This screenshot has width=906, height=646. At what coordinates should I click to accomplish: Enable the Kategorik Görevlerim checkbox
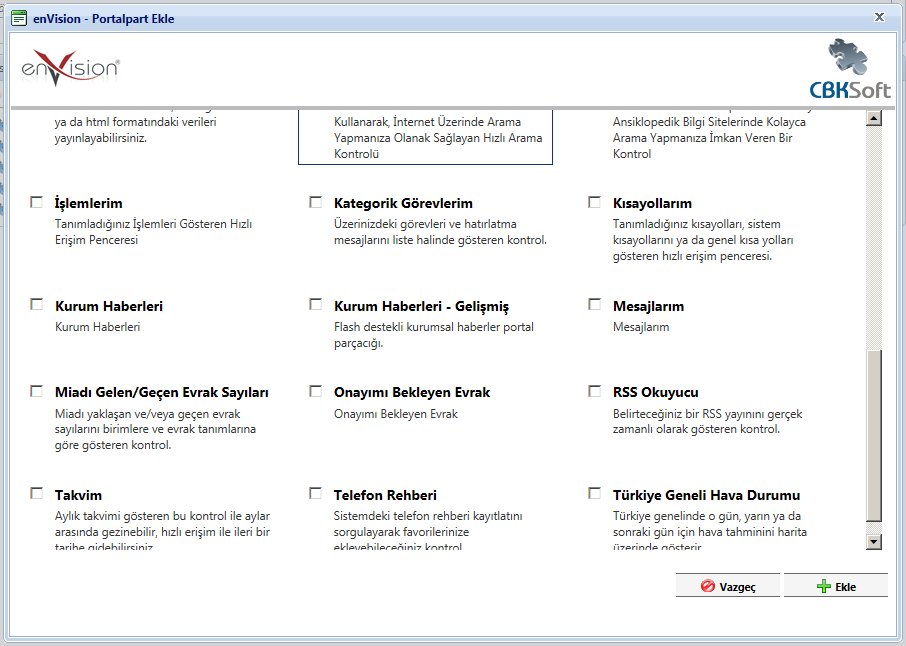pyautogui.click(x=315, y=202)
